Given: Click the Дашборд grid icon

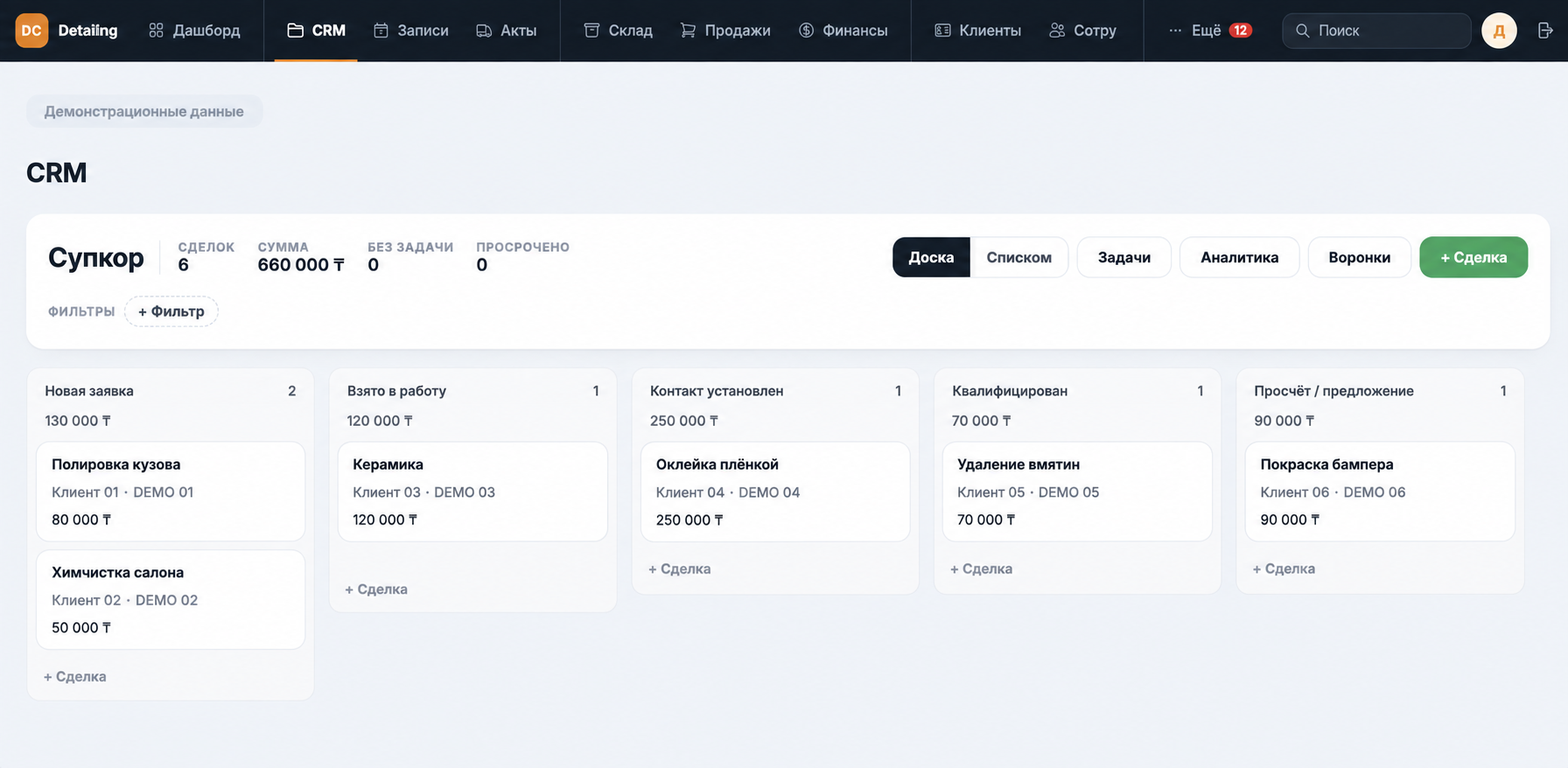Looking at the screenshot, I should pos(157,31).
